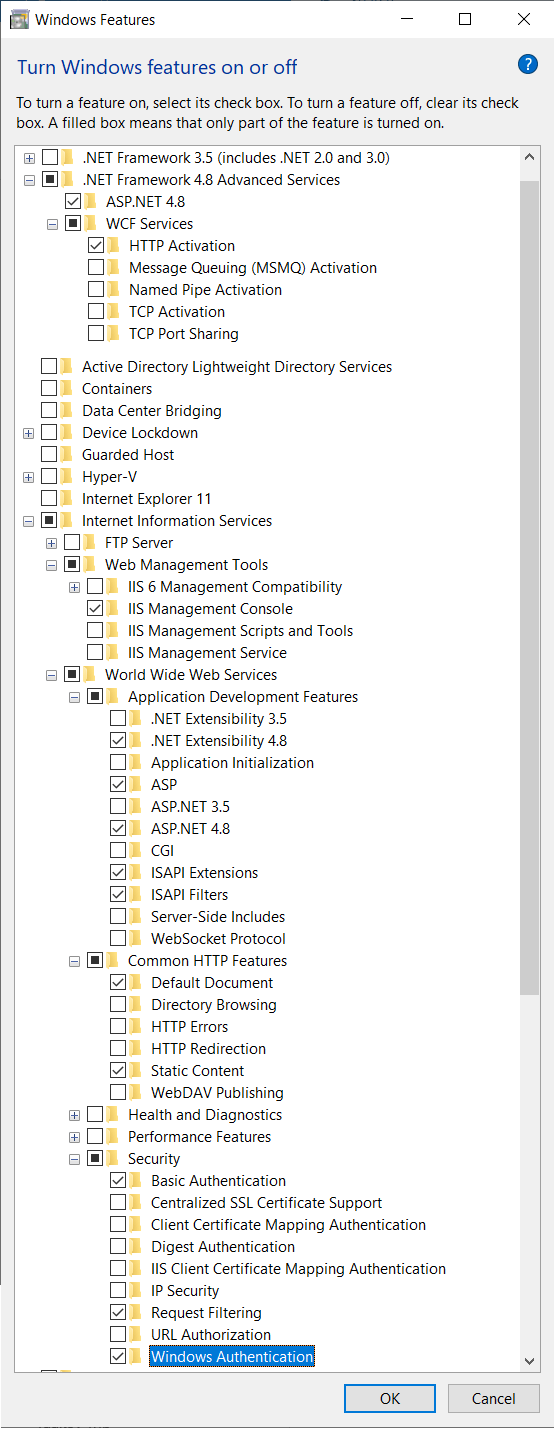The height and width of the screenshot is (1432, 554).
Task: Click the folder icon beside FTP Server
Action: coord(91,543)
